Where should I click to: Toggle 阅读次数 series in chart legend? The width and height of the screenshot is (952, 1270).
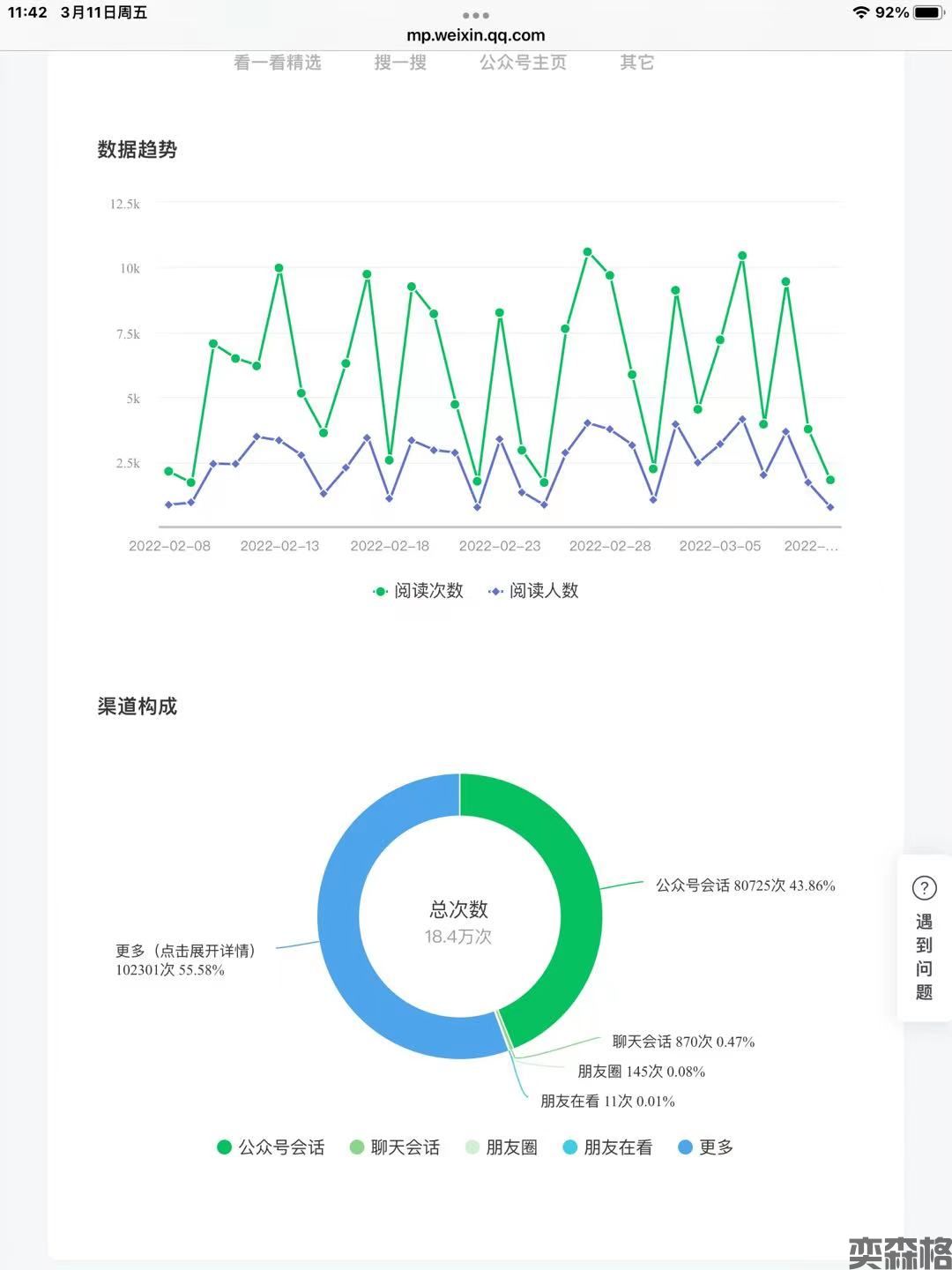pyautogui.click(x=418, y=591)
